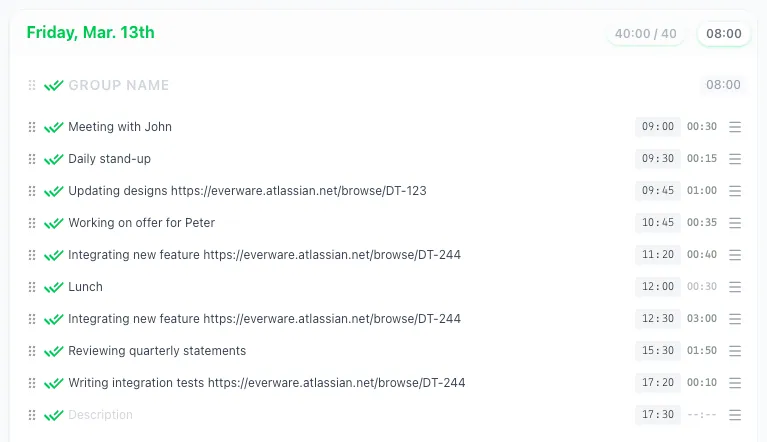This screenshot has width=767, height=442.
Task: Click drag handle of Daily stand-up row
Action: [x=32, y=159]
